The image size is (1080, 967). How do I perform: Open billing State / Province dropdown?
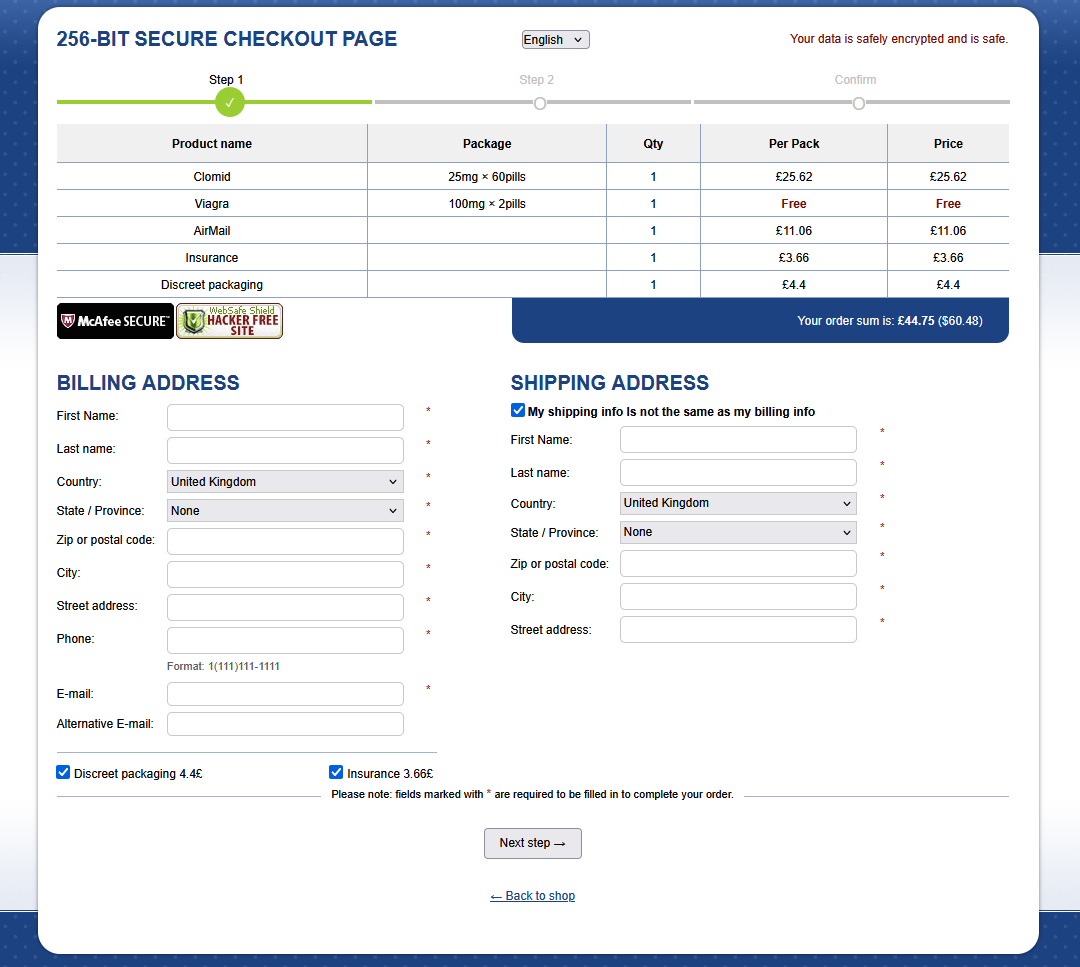point(285,510)
